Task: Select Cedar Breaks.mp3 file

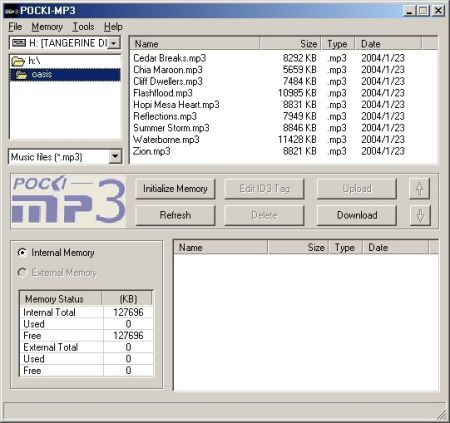Action: pyautogui.click(x=170, y=58)
